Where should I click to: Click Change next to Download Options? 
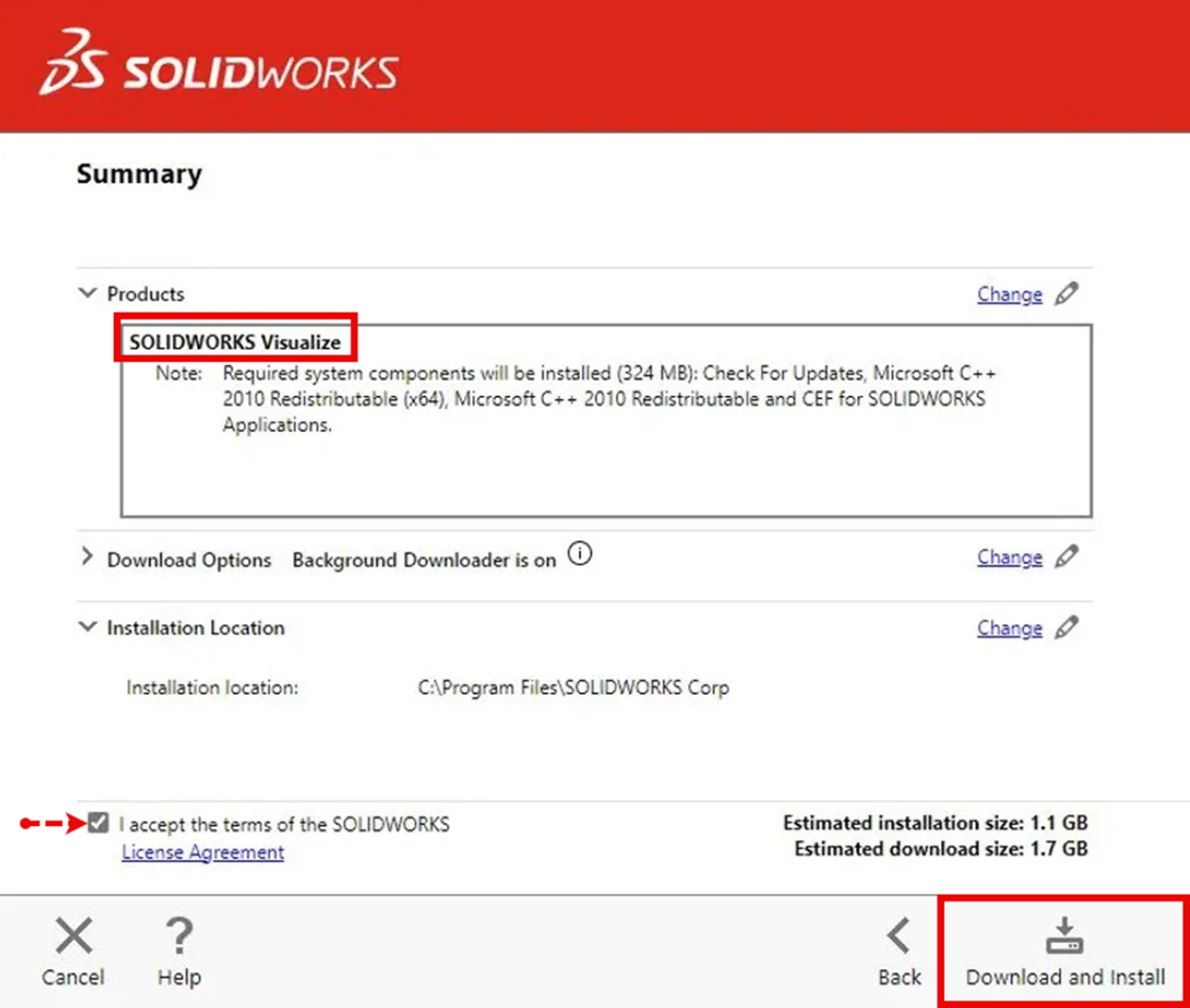(x=1009, y=557)
